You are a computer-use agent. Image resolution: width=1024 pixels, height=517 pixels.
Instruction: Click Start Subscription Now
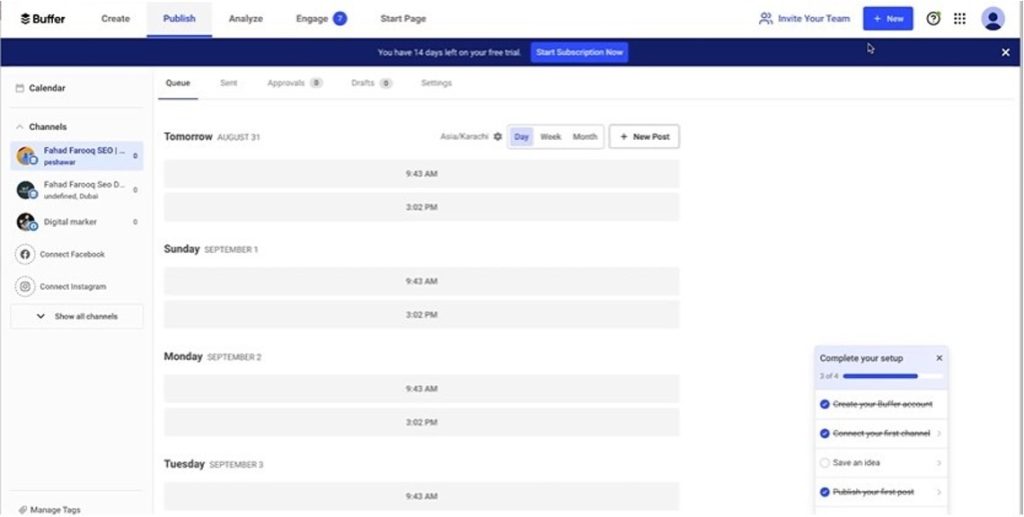click(579, 52)
